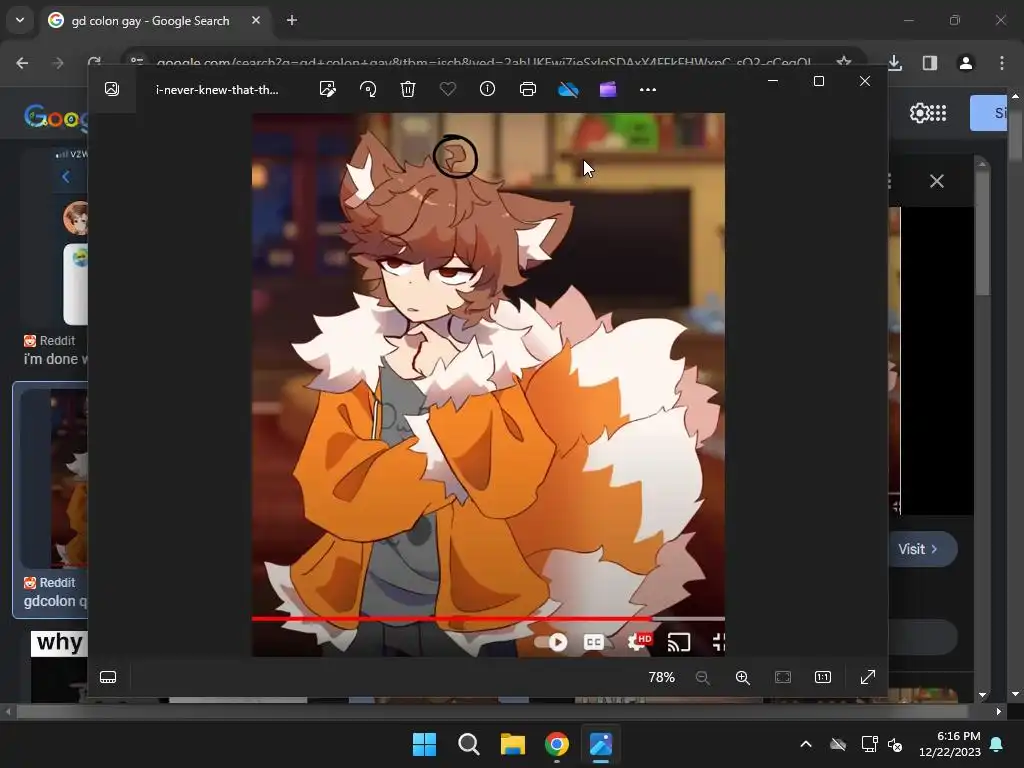This screenshot has height=768, width=1024.
Task: Open the Clipchamp purple icon in Photos toolbar
Action: 608,89
